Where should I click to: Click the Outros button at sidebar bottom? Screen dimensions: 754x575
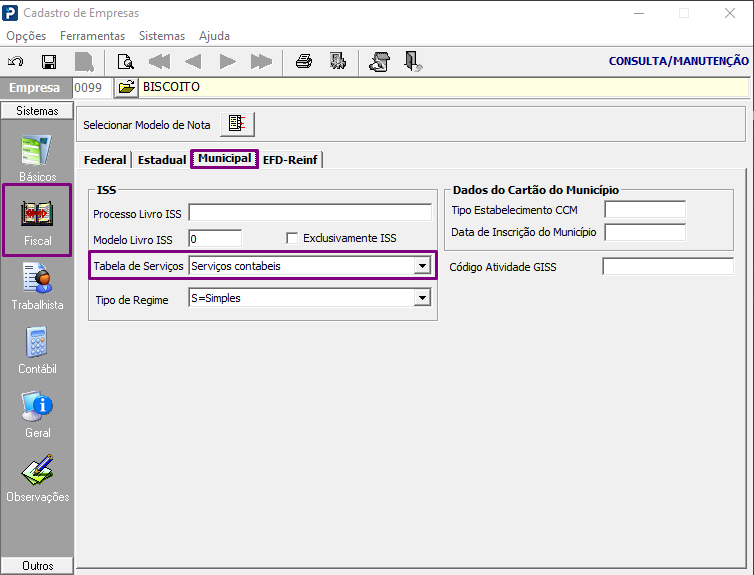click(37, 565)
